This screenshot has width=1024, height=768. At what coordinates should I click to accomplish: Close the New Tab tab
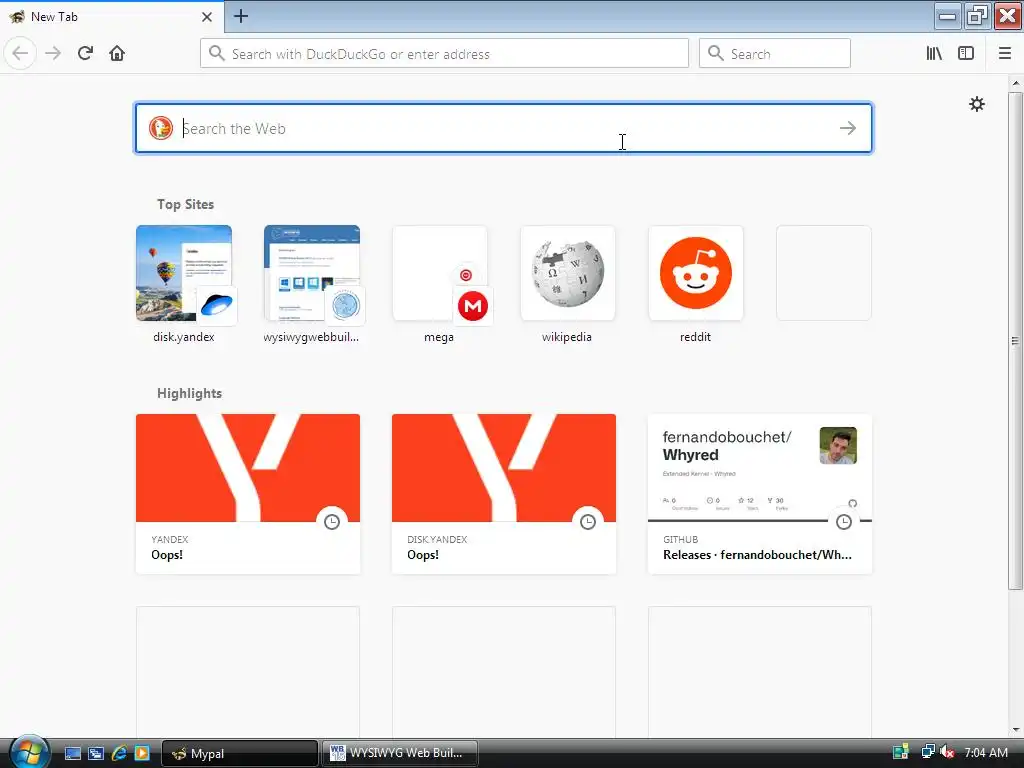click(x=207, y=17)
